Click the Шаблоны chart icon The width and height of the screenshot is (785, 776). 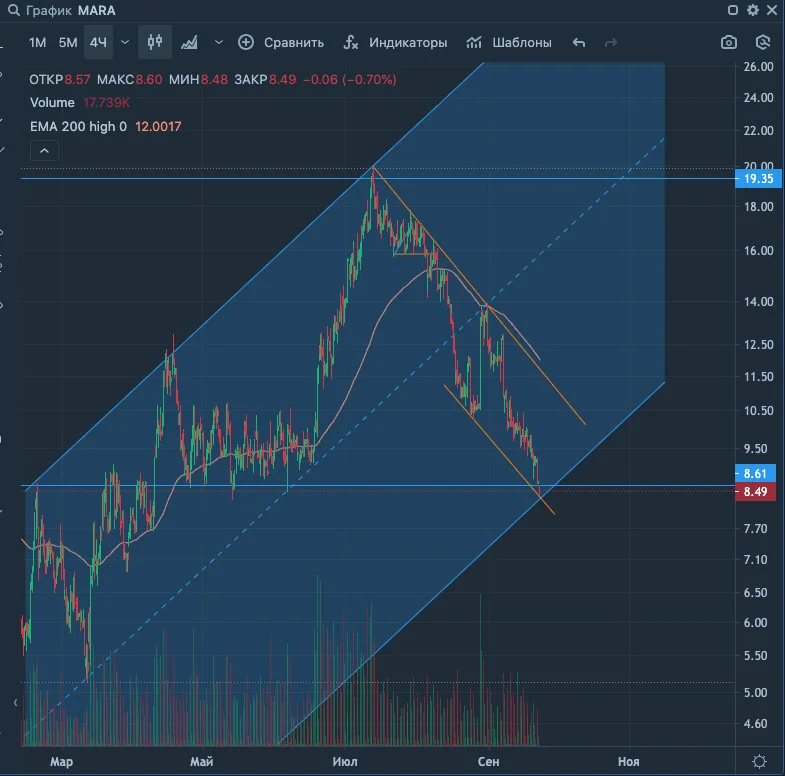[x=474, y=43]
